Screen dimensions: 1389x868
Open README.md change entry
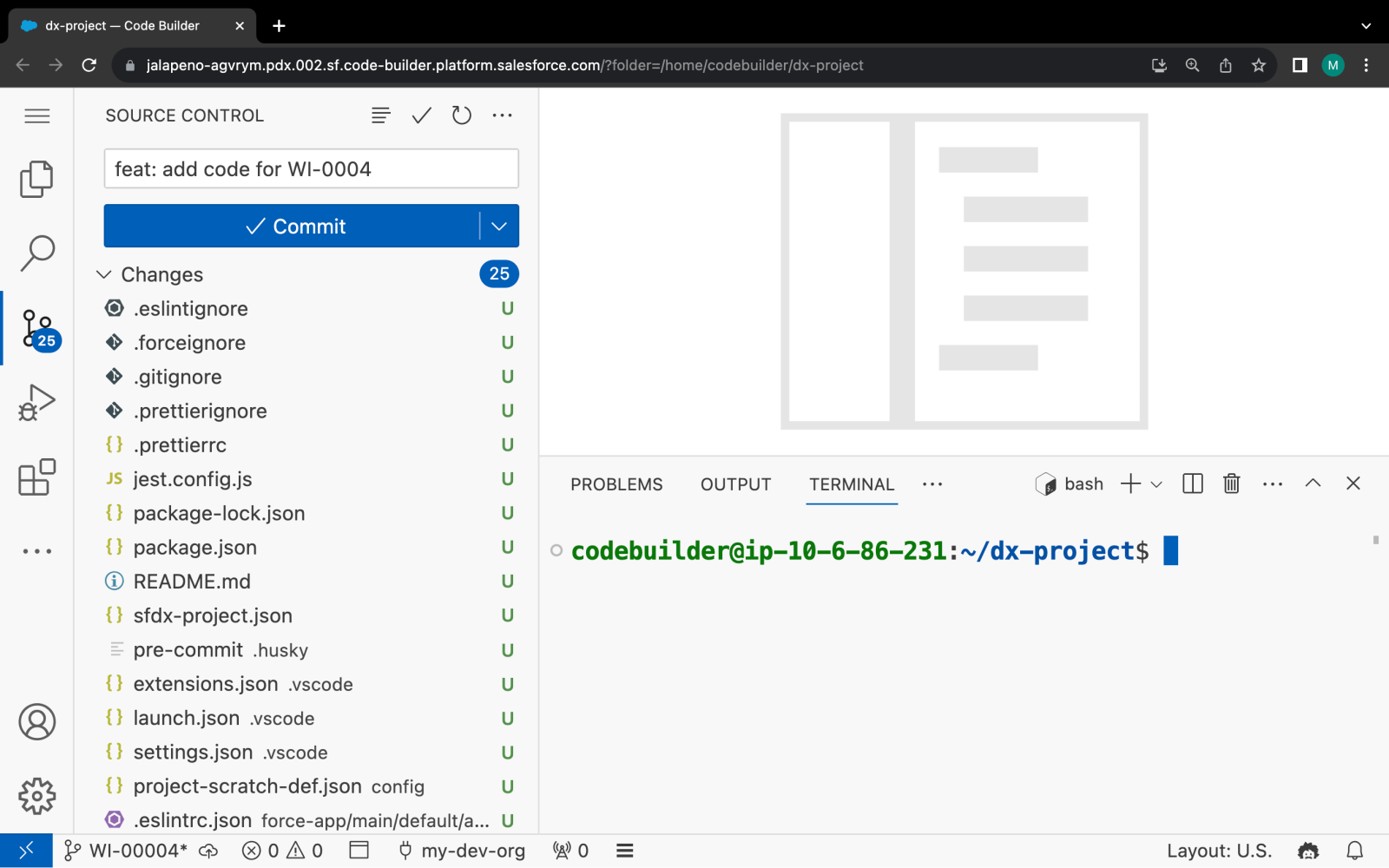(x=306, y=582)
